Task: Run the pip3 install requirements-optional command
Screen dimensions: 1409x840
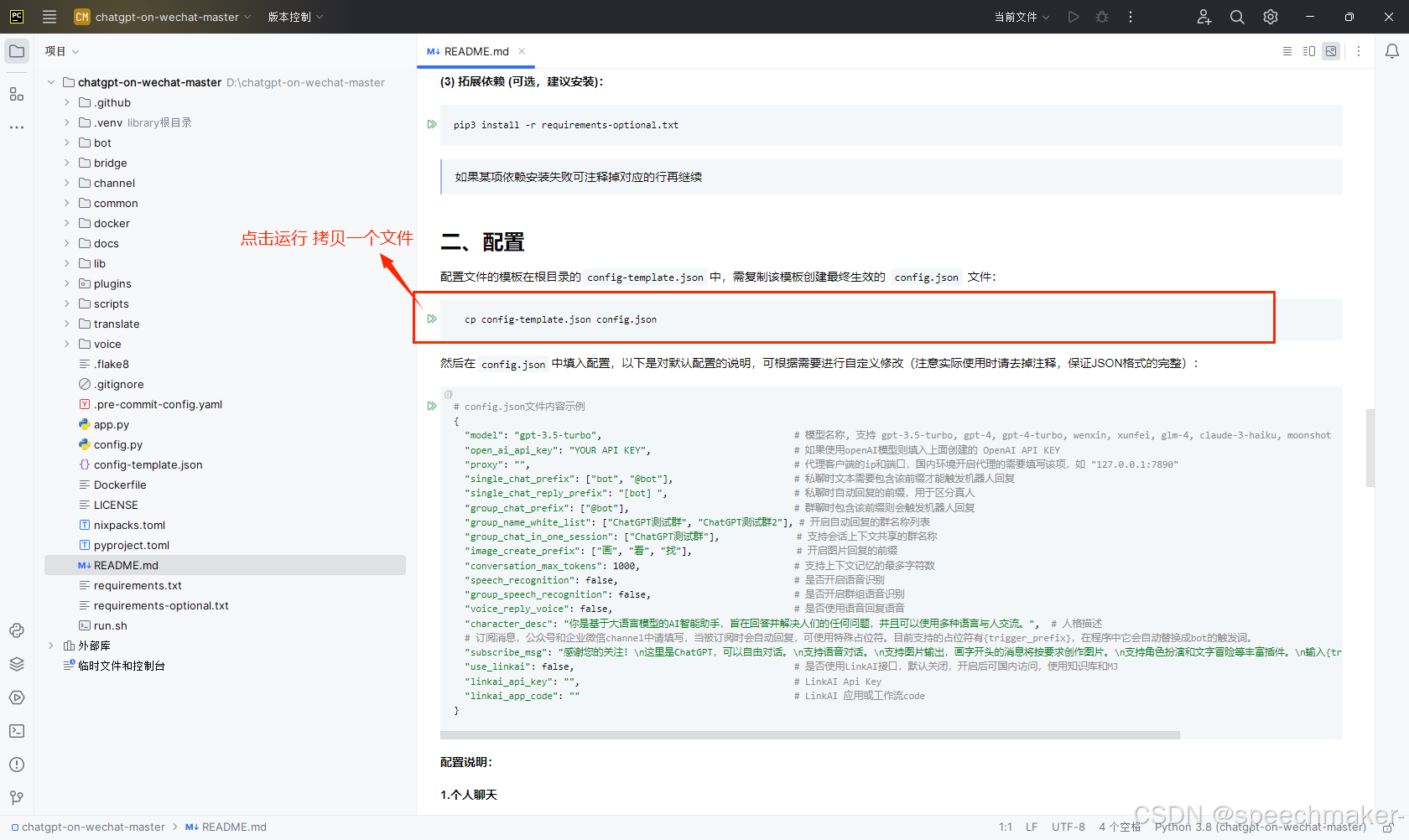Action: coord(432,124)
